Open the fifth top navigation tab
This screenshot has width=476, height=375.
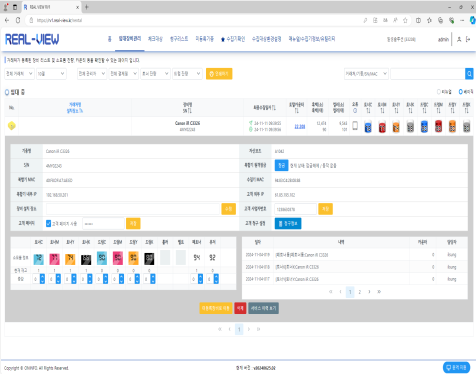(204, 39)
